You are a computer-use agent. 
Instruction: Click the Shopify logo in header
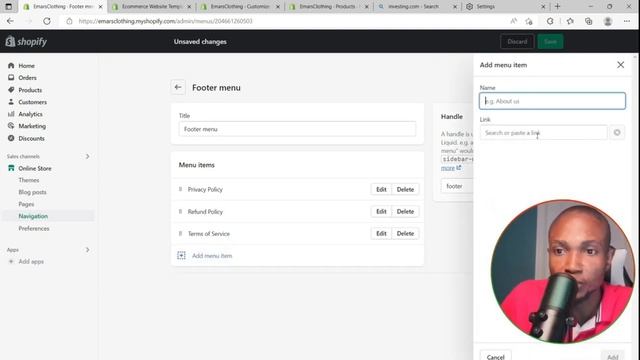tap(26, 41)
